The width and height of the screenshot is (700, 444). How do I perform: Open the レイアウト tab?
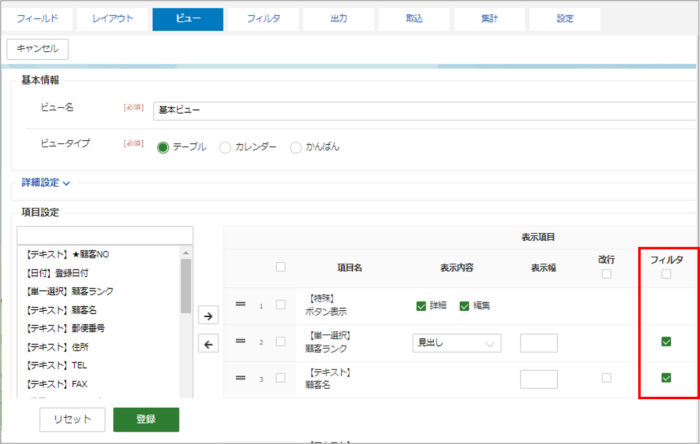pos(112,19)
